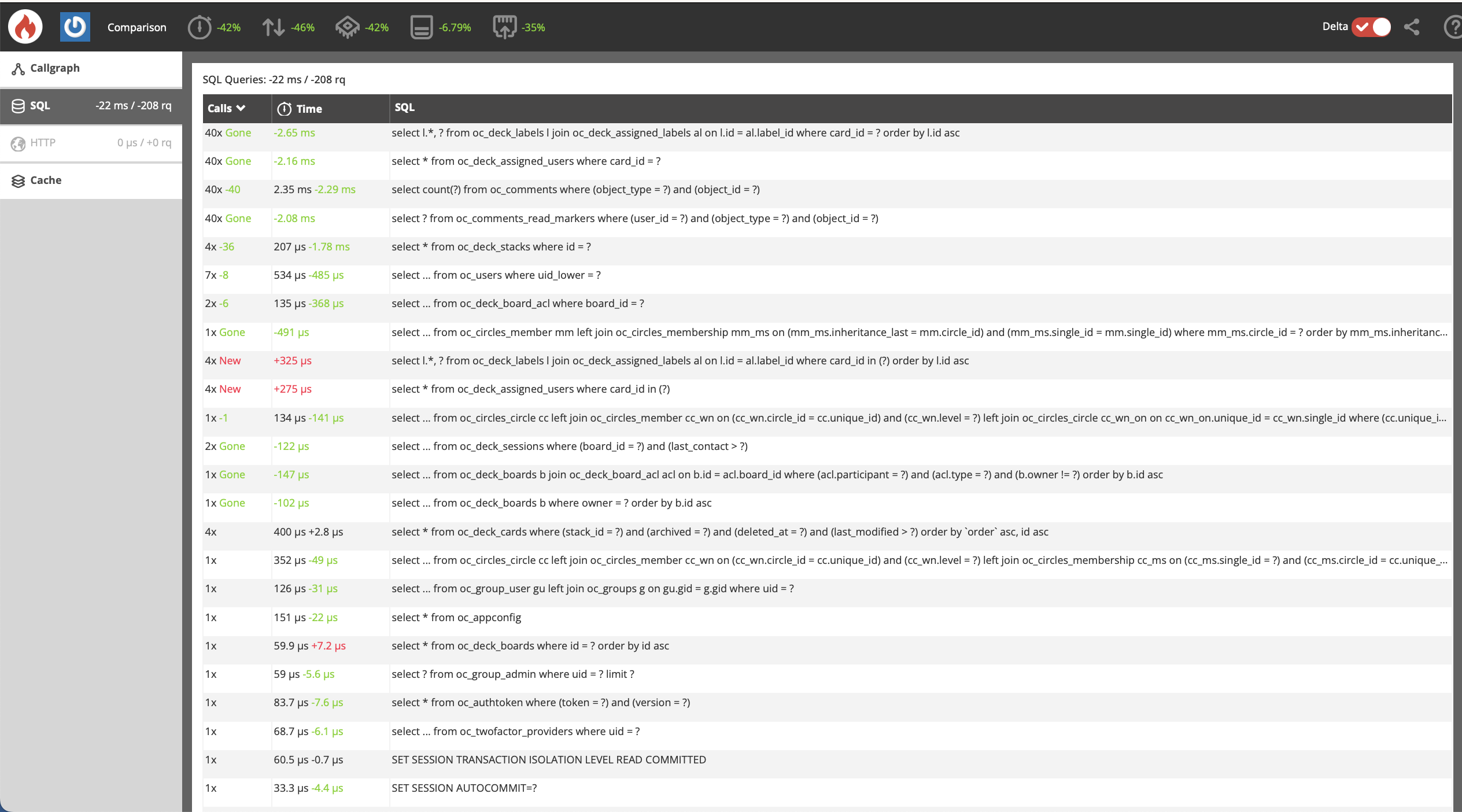The height and width of the screenshot is (812, 1462).
Task: Click the Comparison label
Action: (136, 27)
